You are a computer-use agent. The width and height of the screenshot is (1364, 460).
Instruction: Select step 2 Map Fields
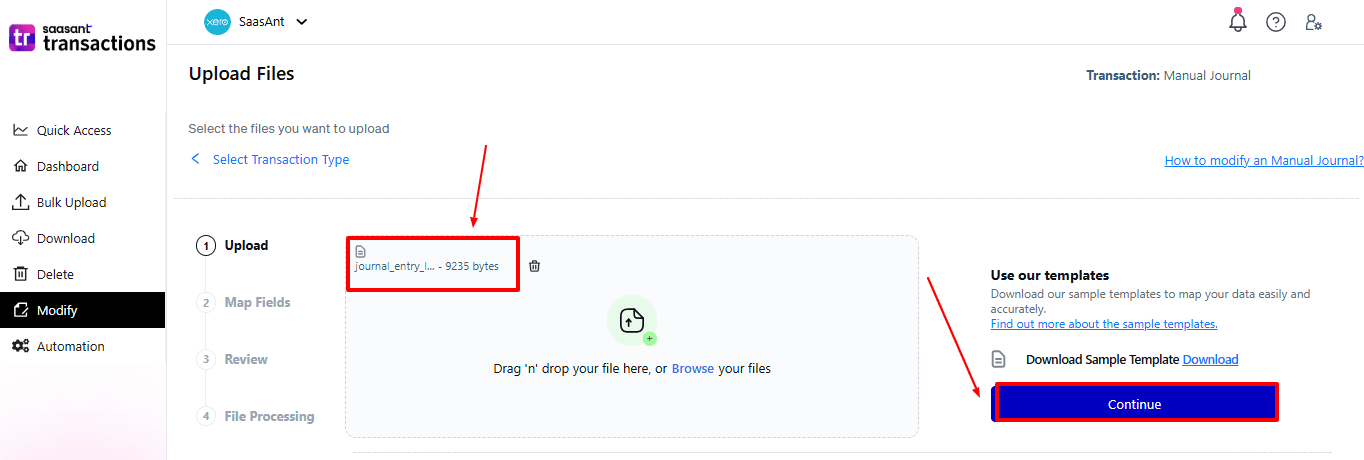click(245, 303)
